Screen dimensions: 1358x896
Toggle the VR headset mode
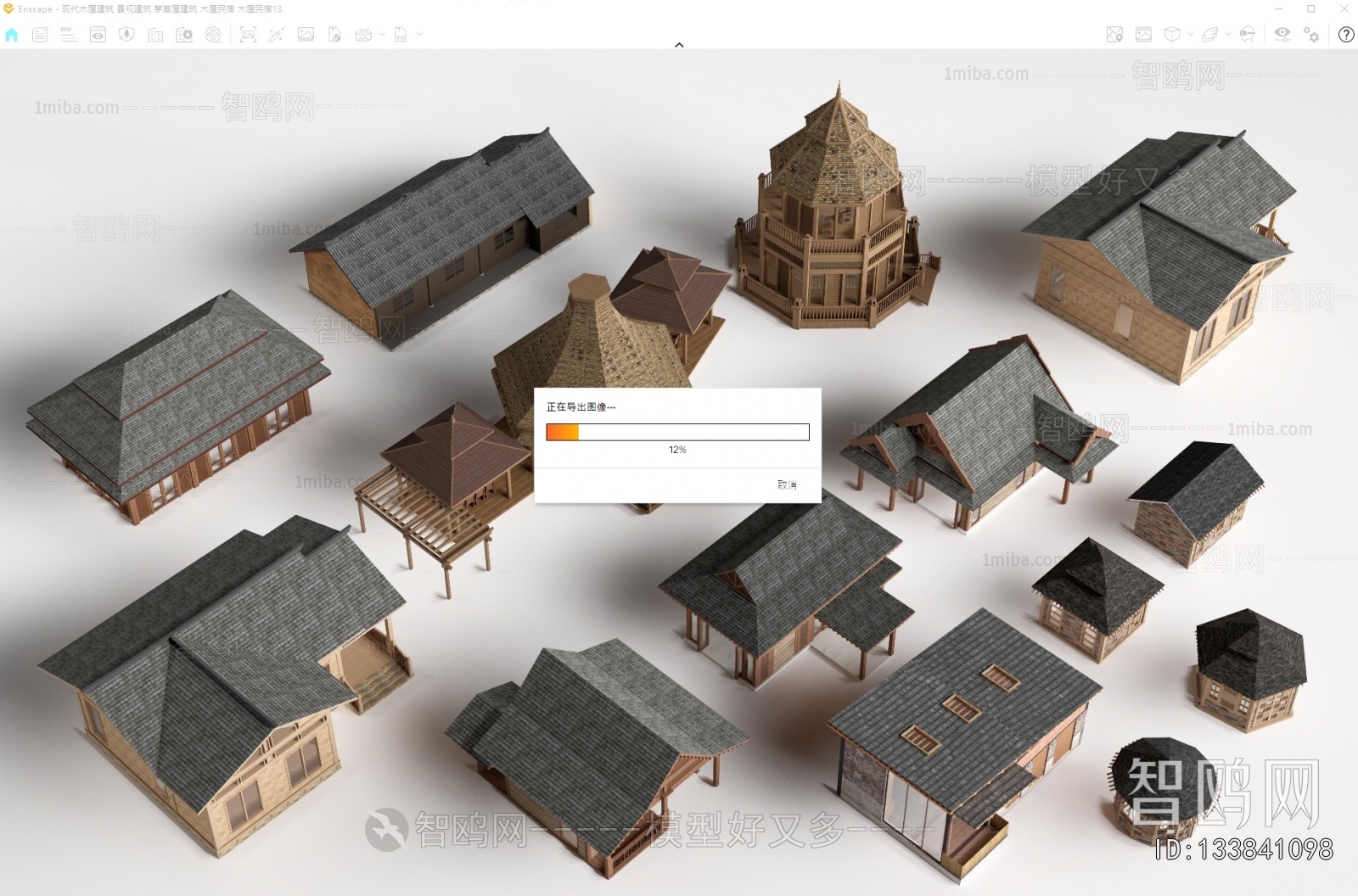click(x=1247, y=35)
